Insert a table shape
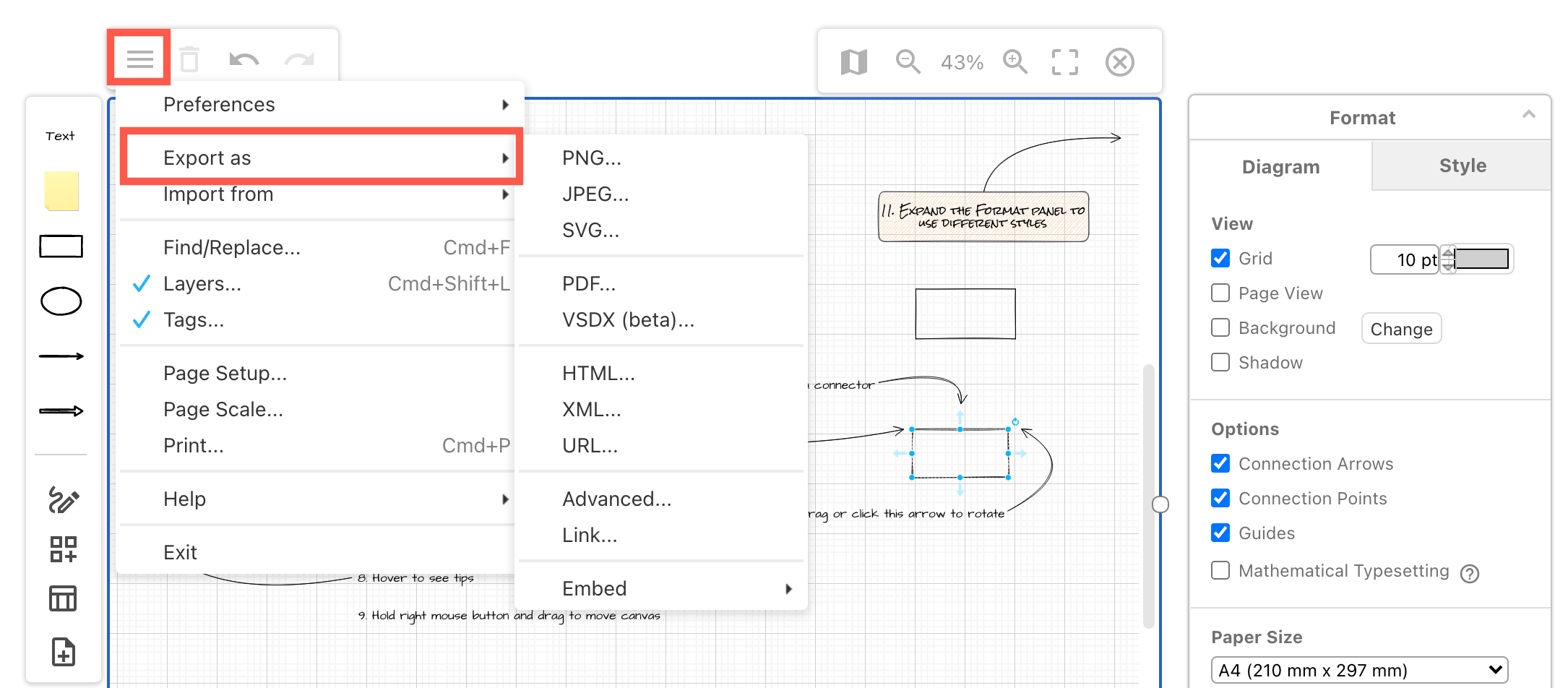 (x=62, y=598)
